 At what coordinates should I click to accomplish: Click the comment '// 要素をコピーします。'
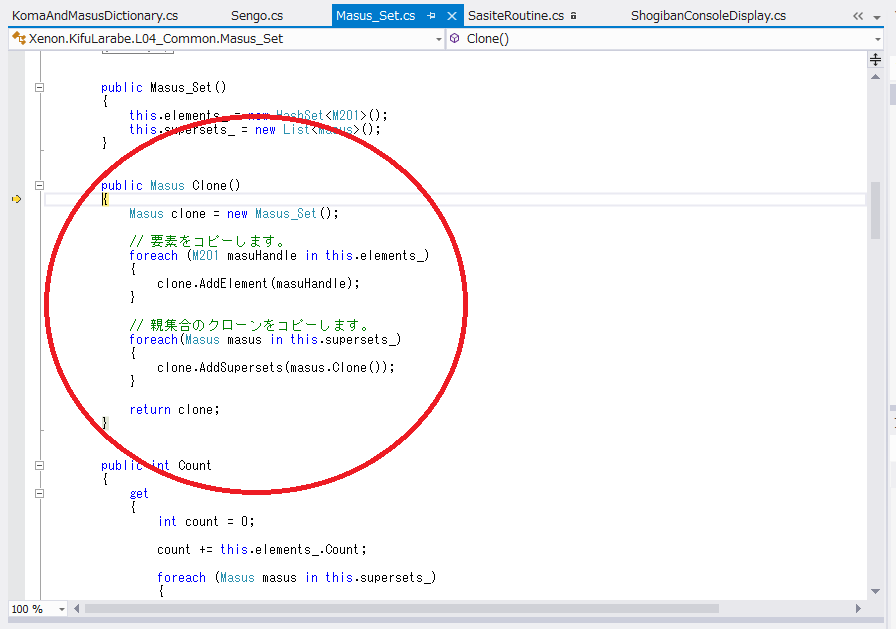207,241
